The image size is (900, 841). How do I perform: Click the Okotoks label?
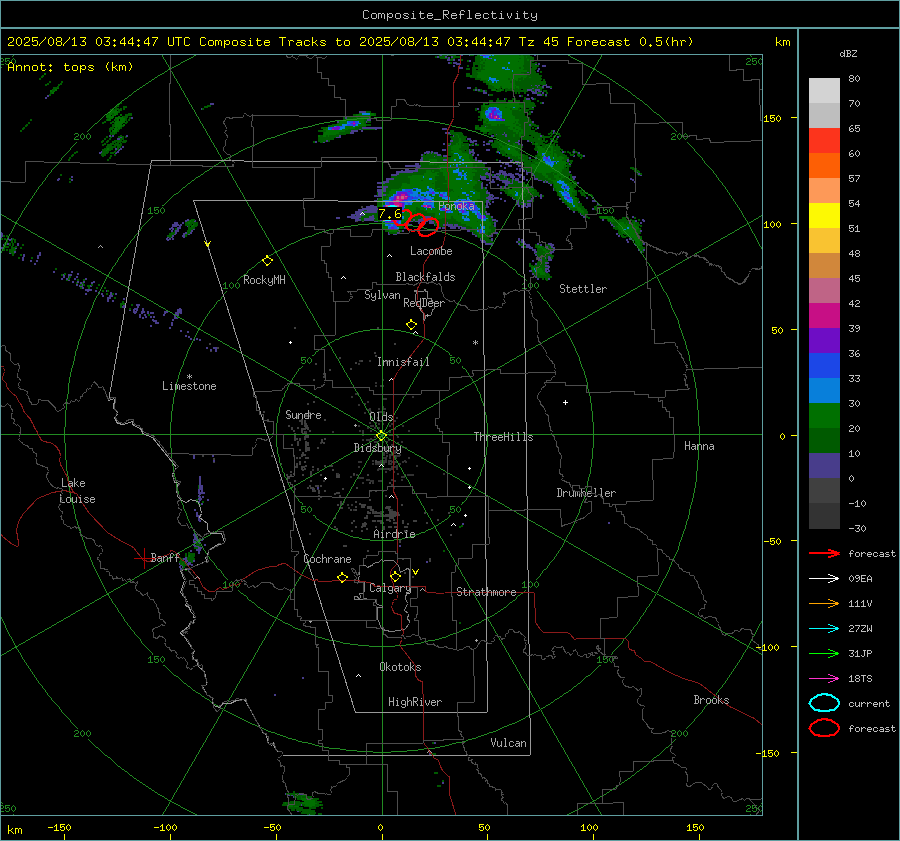[x=400, y=667]
